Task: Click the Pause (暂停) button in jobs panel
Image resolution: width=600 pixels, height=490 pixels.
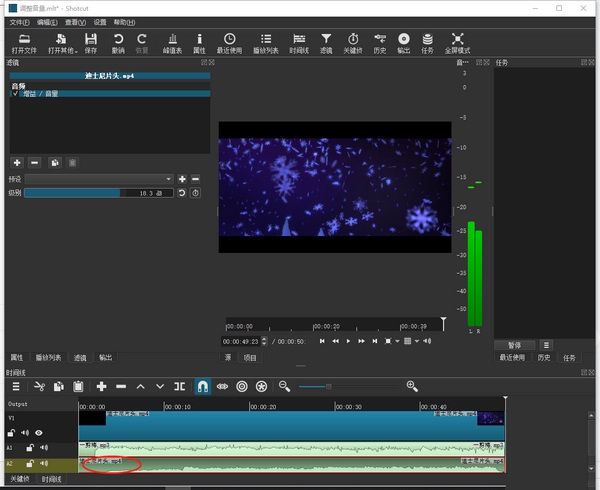Action: coord(514,344)
